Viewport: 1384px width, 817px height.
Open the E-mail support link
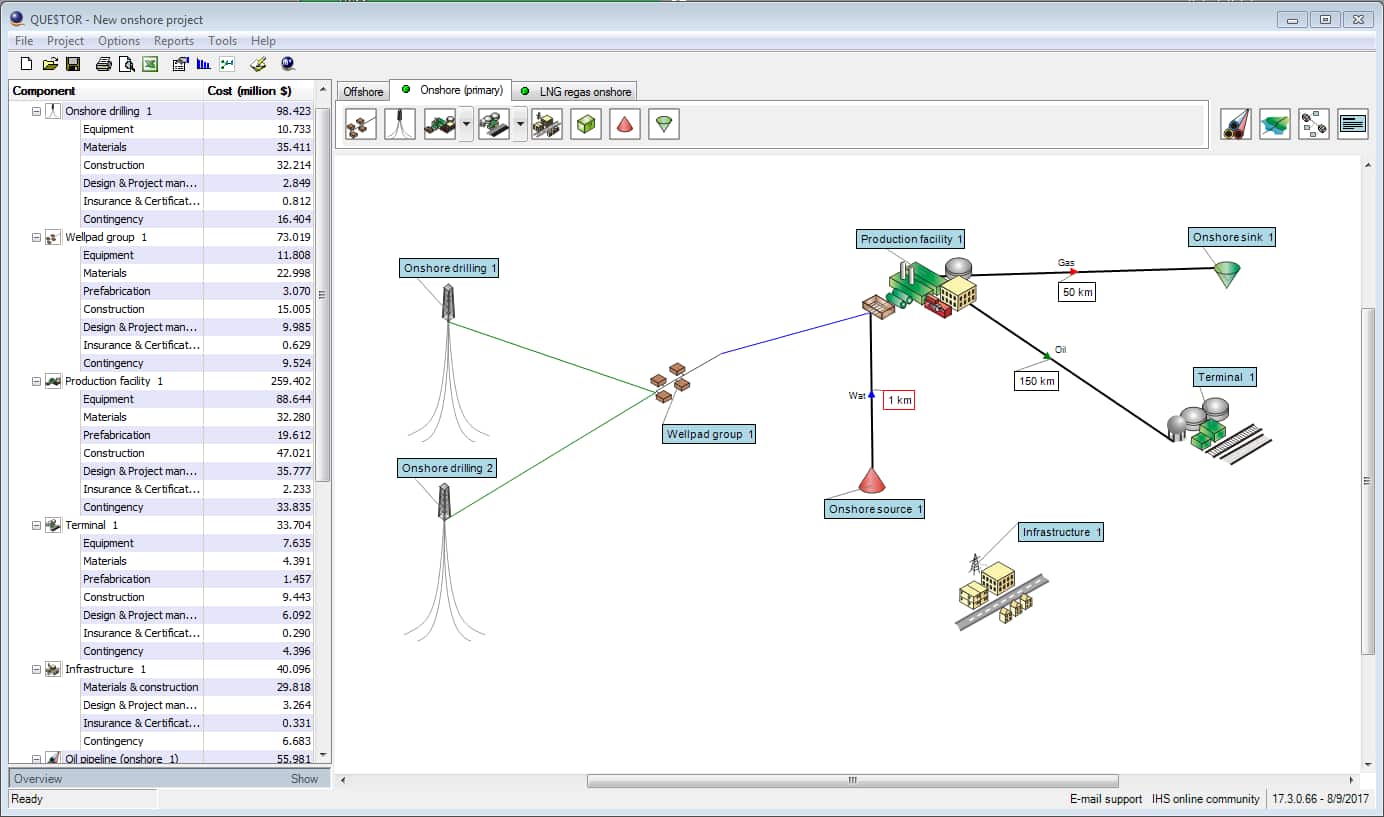click(x=1106, y=799)
